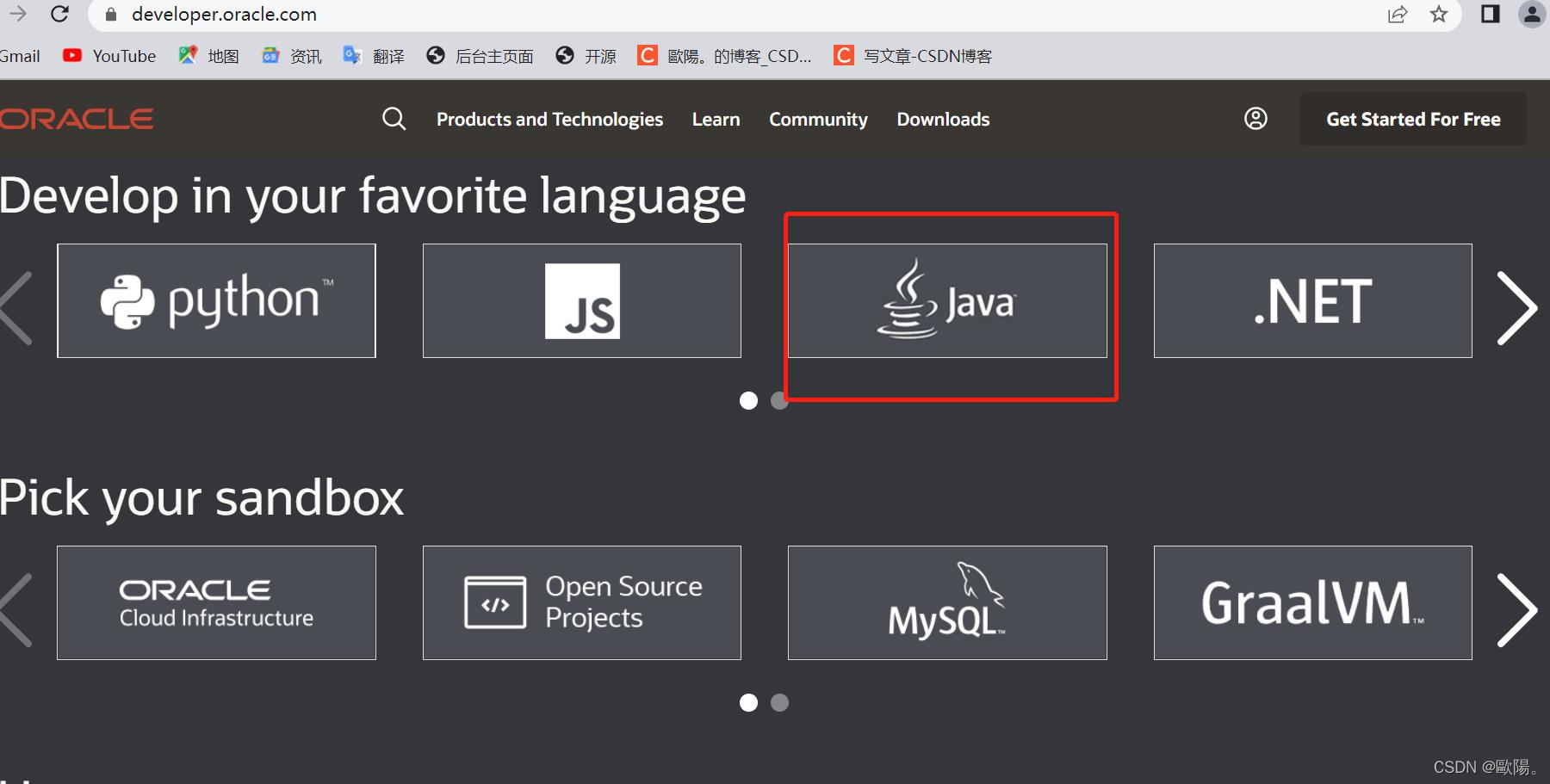1550x784 pixels.
Task: Click the Oracle account user icon
Action: [1255, 119]
